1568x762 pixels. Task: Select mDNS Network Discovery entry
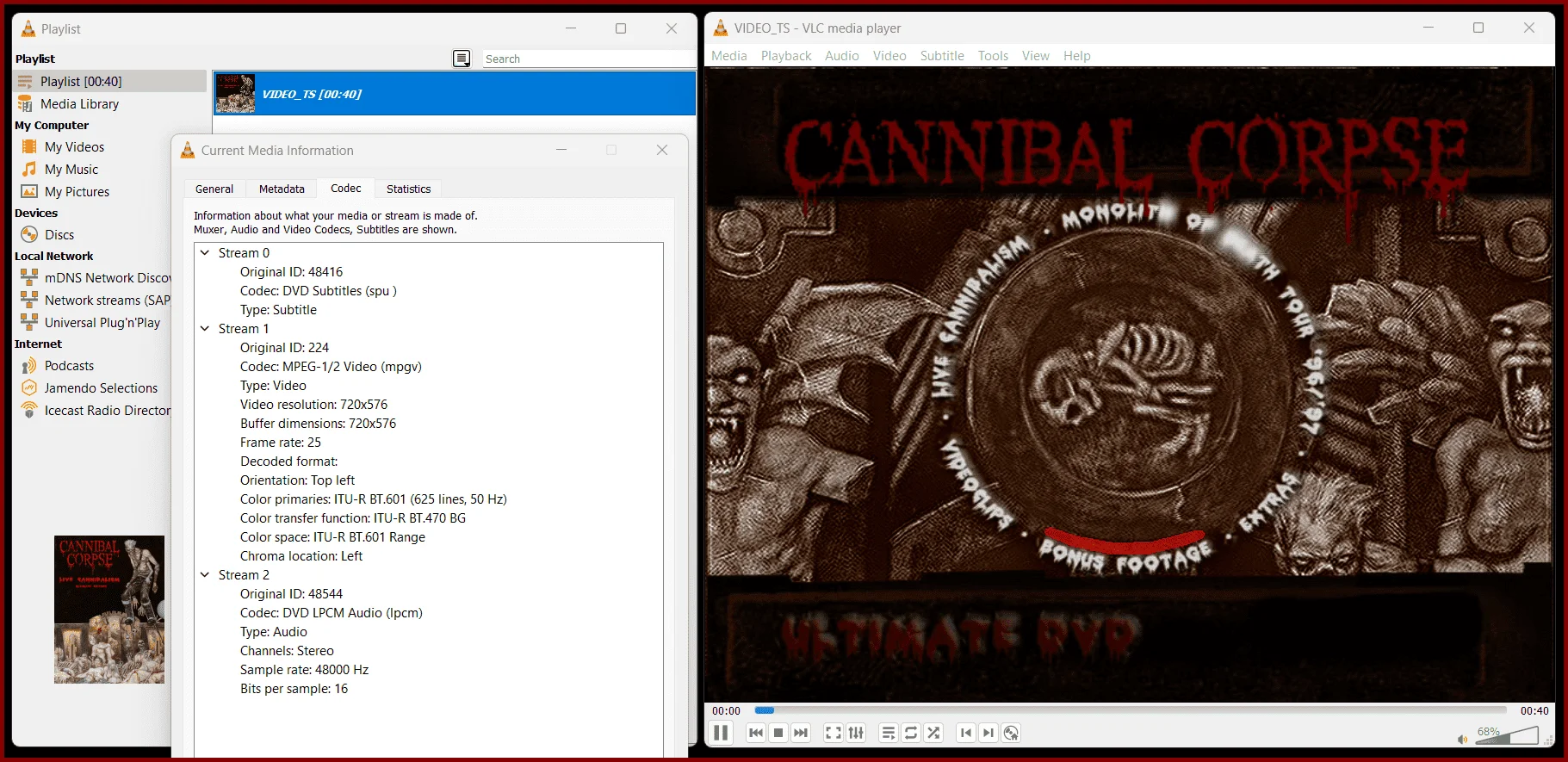(x=95, y=277)
